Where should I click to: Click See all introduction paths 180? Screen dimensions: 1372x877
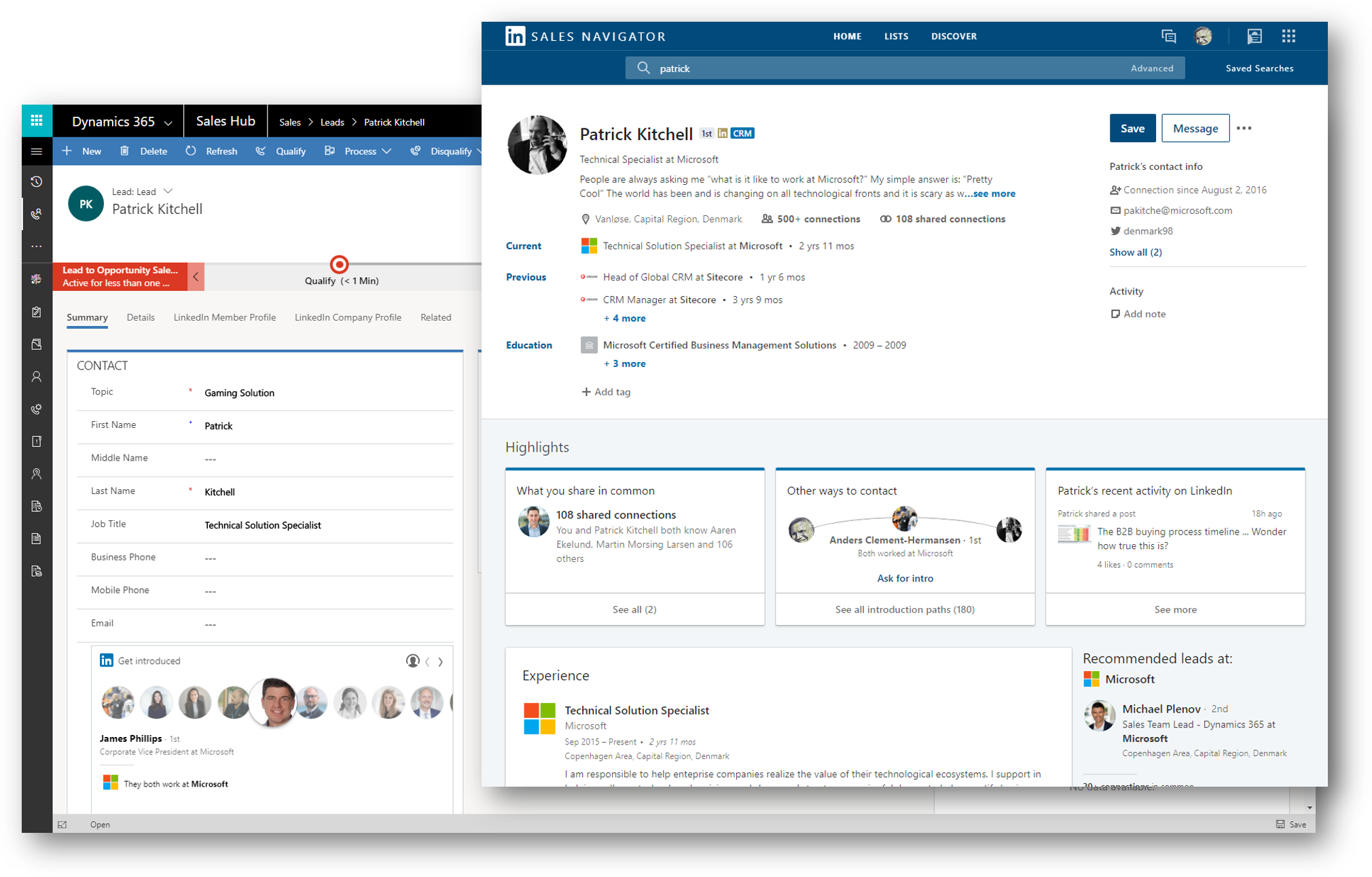903,608
